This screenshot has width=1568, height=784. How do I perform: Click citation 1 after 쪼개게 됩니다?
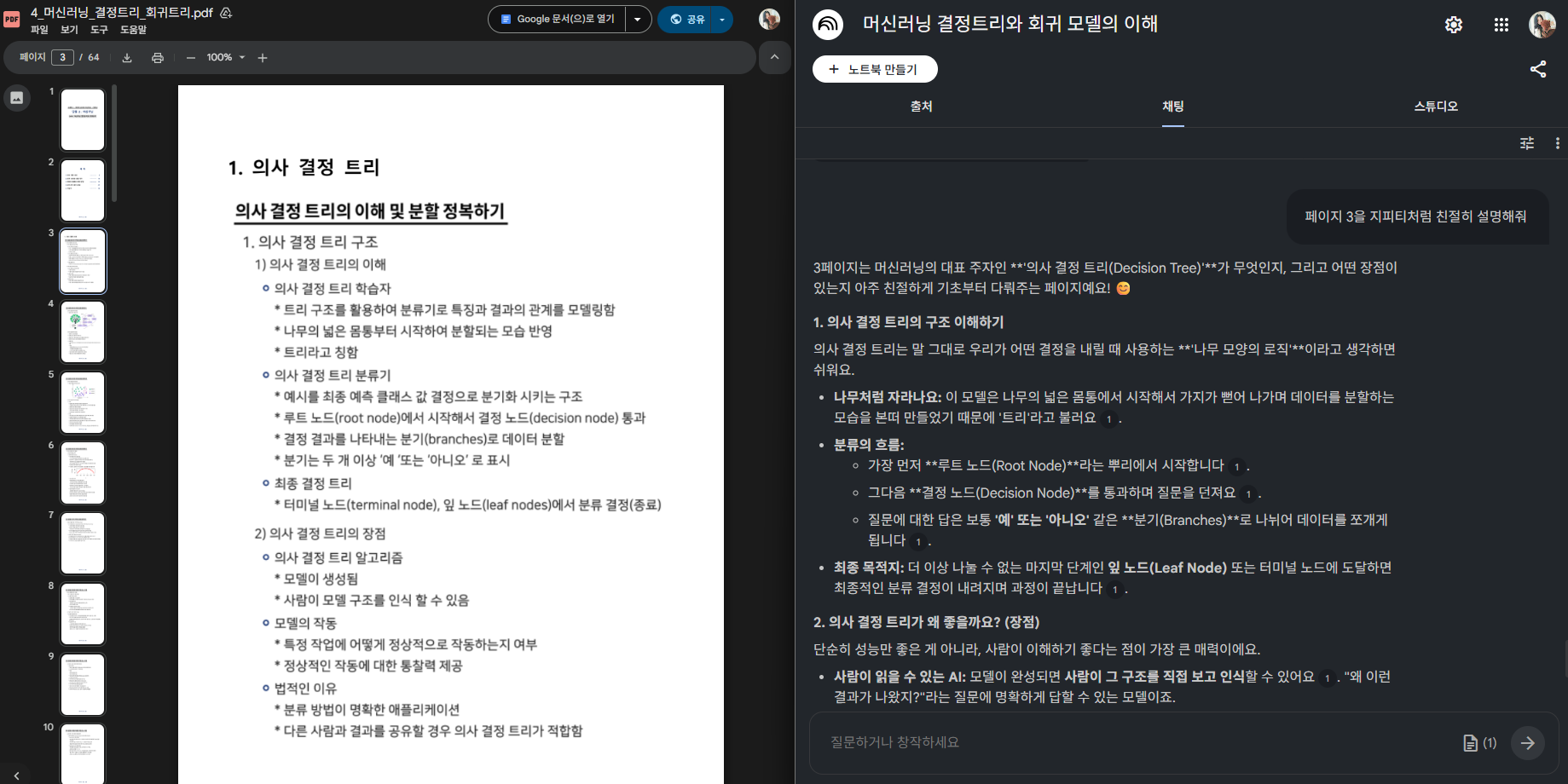pyautogui.click(x=918, y=541)
